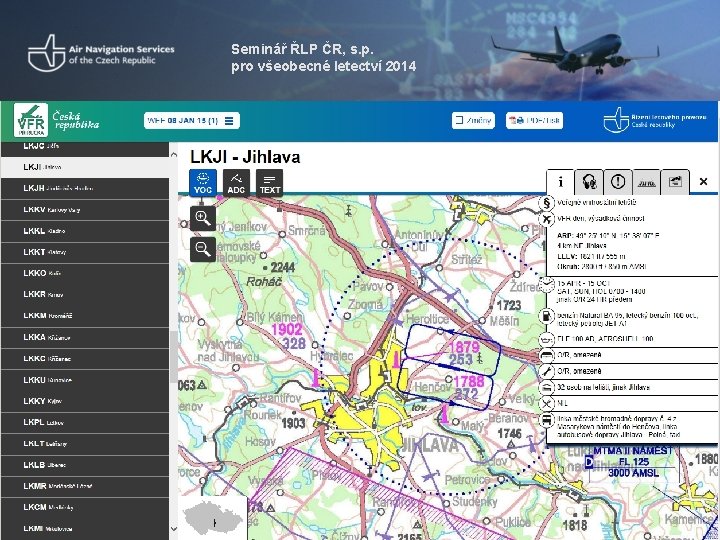The width and height of the screenshot is (720, 540).
Task: Click the hangar icon
Action: tap(546, 355)
